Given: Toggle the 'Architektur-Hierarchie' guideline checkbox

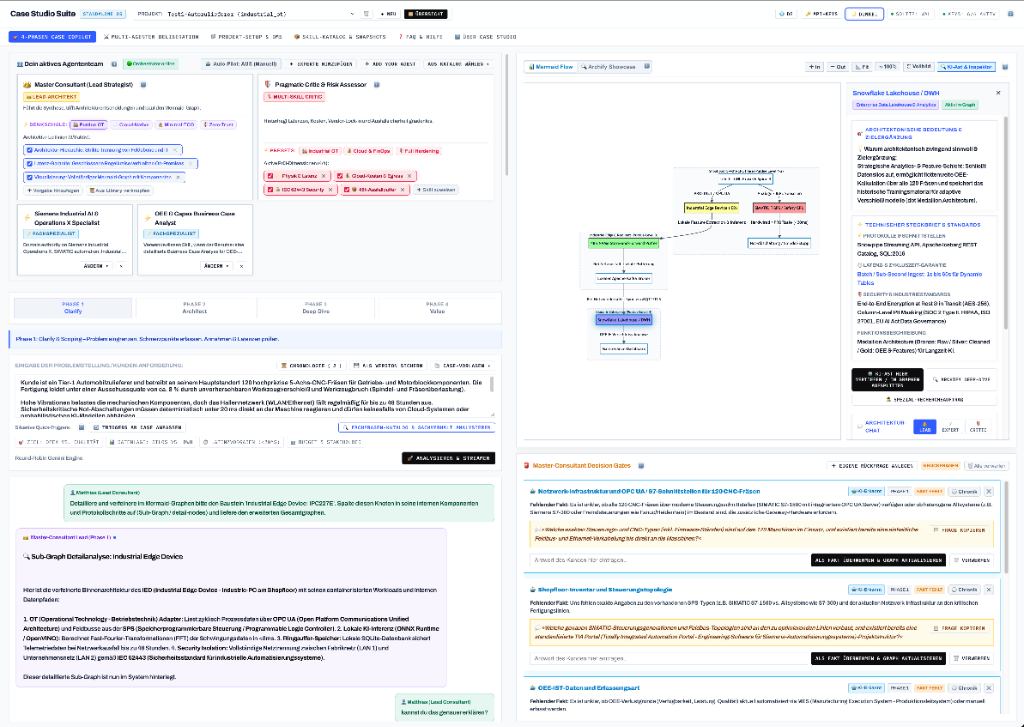Looking at the screenshot, I should pyautogui.click(x=29, y=150).
